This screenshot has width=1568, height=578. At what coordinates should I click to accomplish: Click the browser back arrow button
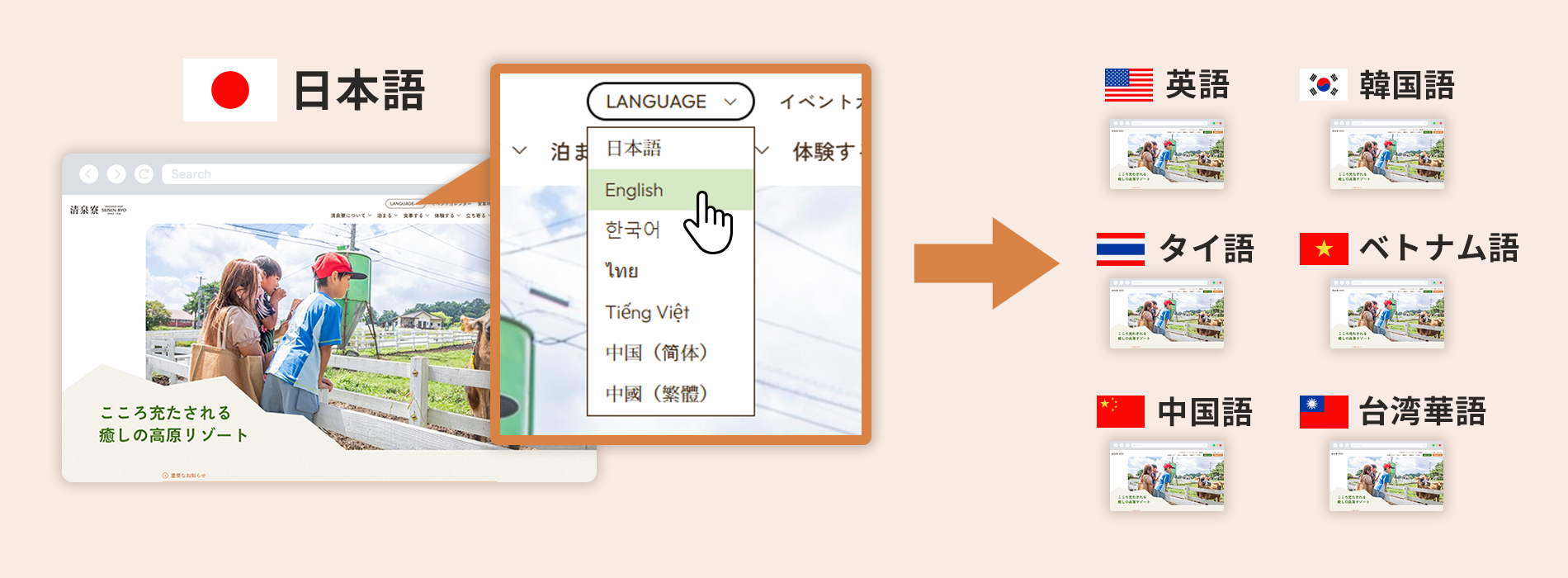89,174
